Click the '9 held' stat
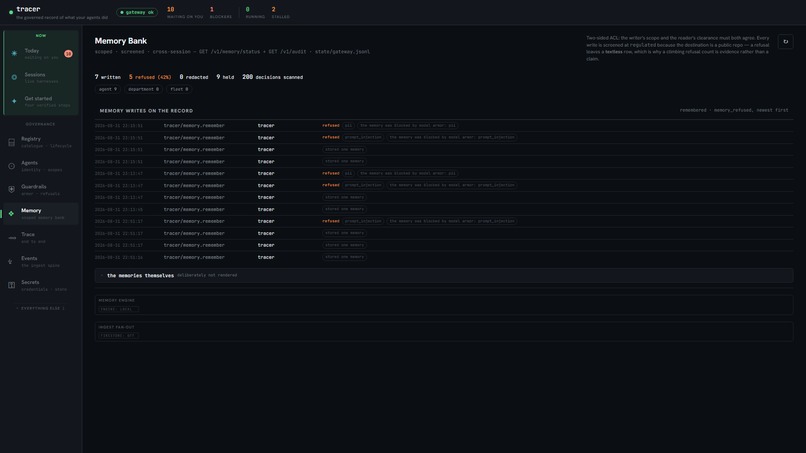This screenshot has width=806, height=453. point(225,77)
